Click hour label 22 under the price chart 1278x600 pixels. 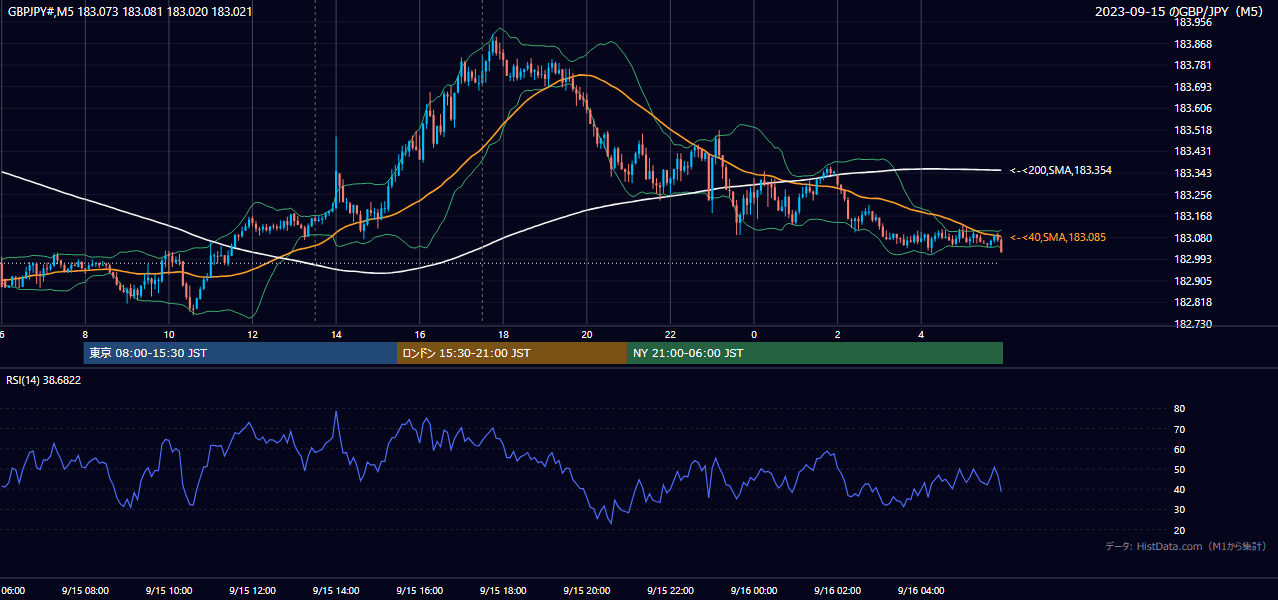coord(670,334)
